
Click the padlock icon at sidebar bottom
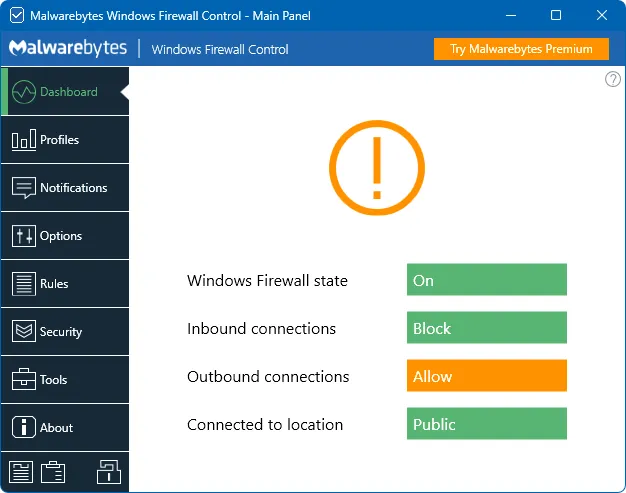pyautogui.click(x=108, y=472)
